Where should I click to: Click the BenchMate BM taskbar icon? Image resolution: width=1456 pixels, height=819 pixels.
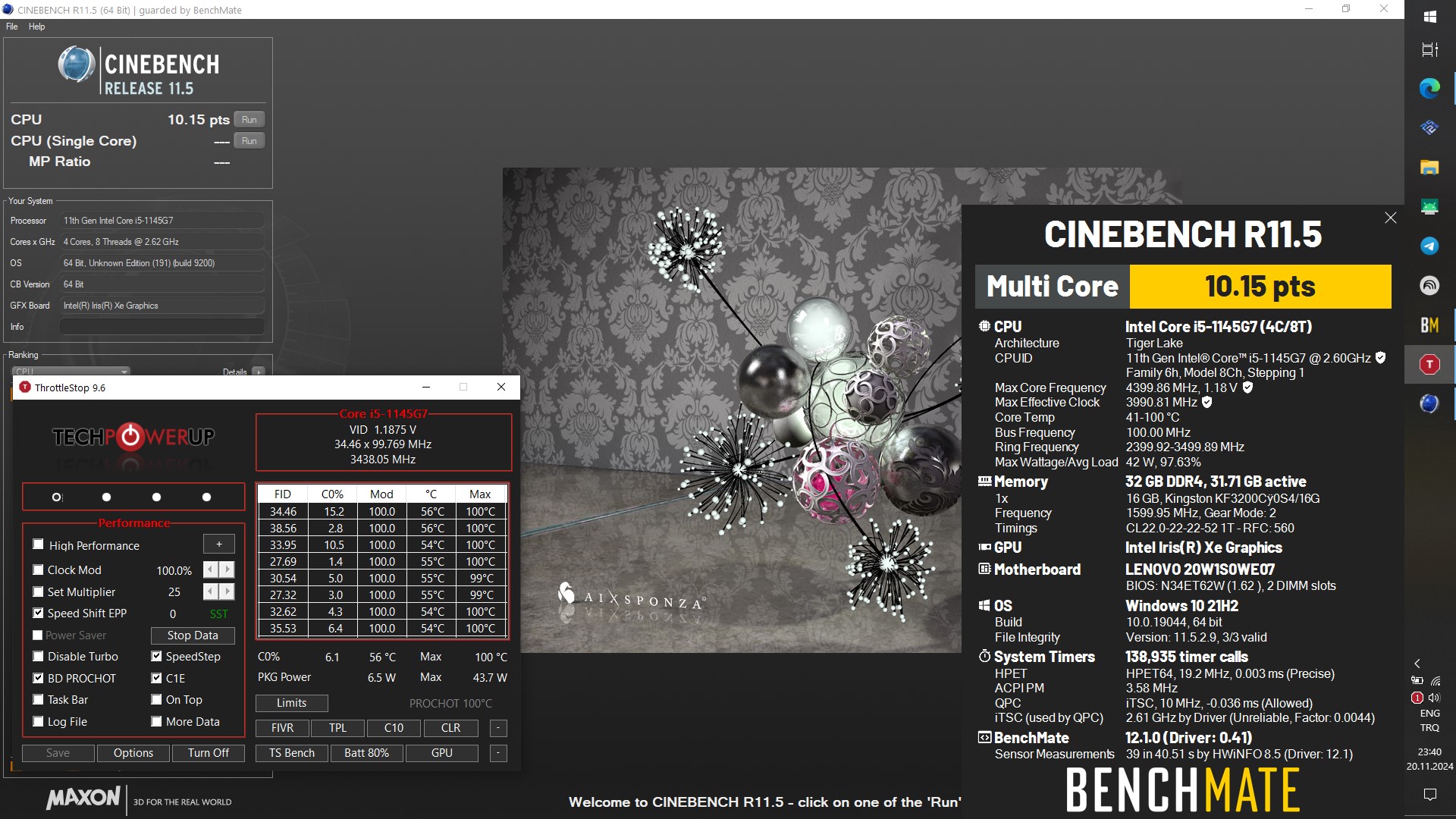tap(1429, 325)
